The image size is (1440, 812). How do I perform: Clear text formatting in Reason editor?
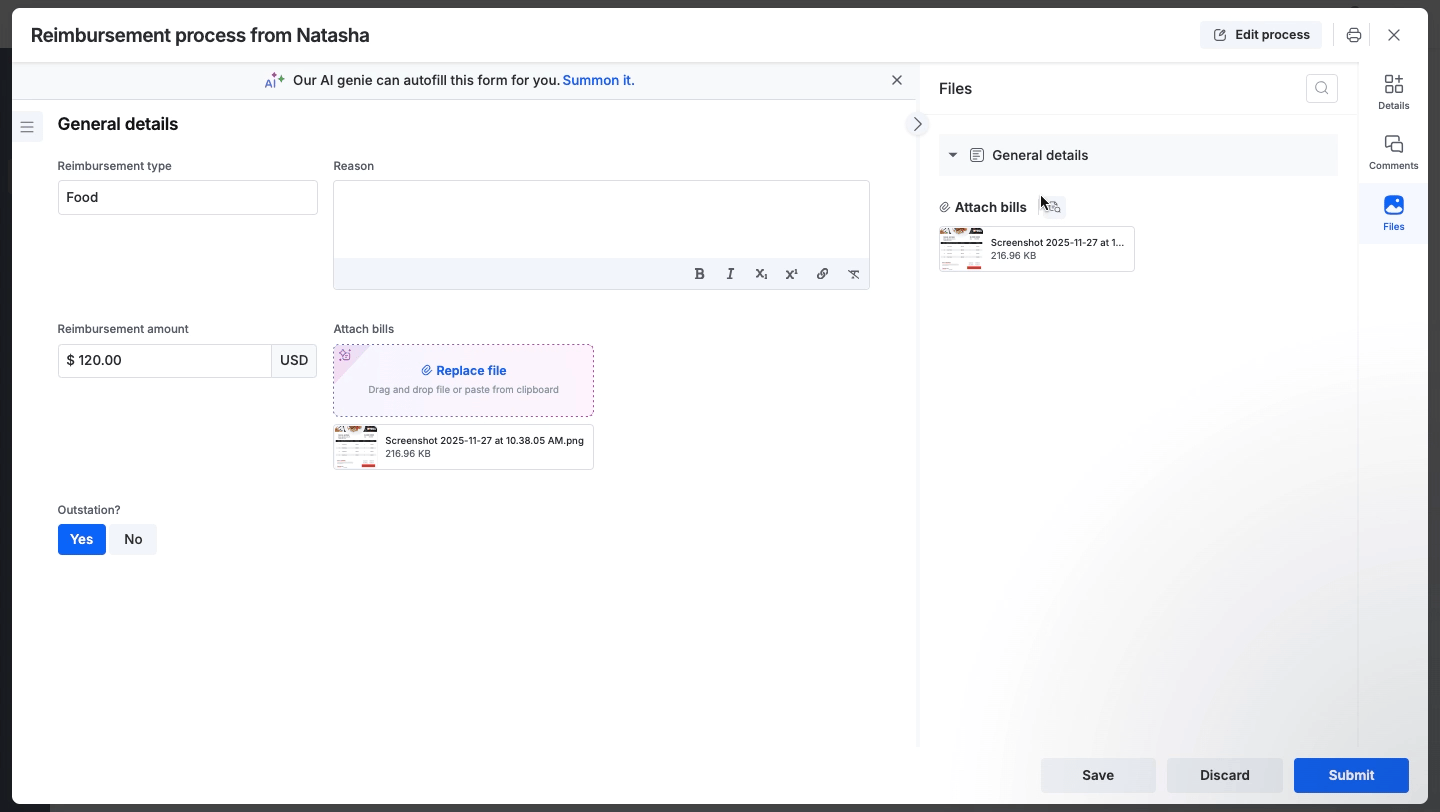click(x=853, y=274)
